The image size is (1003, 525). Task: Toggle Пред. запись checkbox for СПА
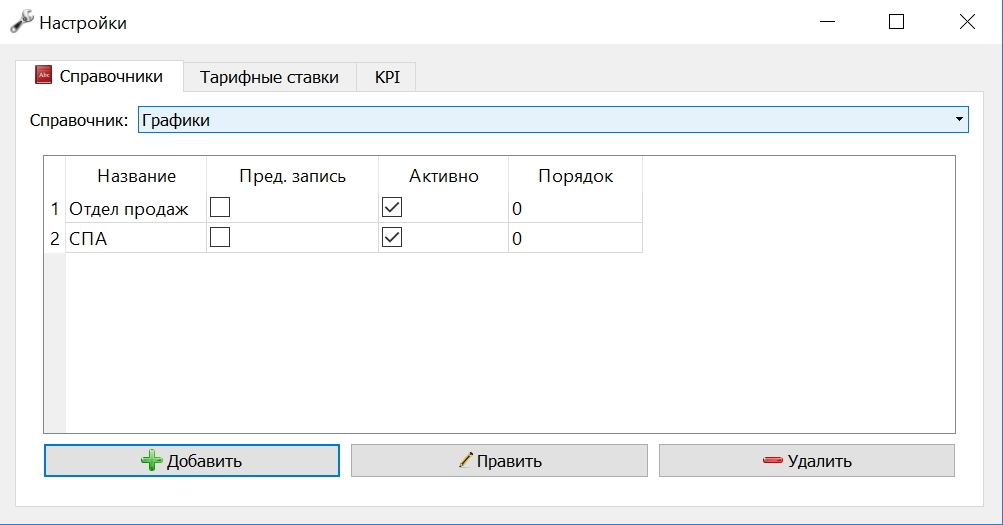[220, 238]
